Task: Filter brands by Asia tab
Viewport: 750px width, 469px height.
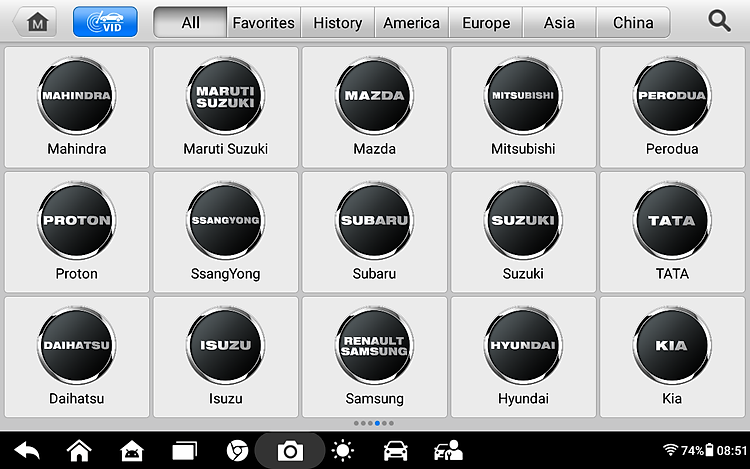Action: click(x=559, y=22)
